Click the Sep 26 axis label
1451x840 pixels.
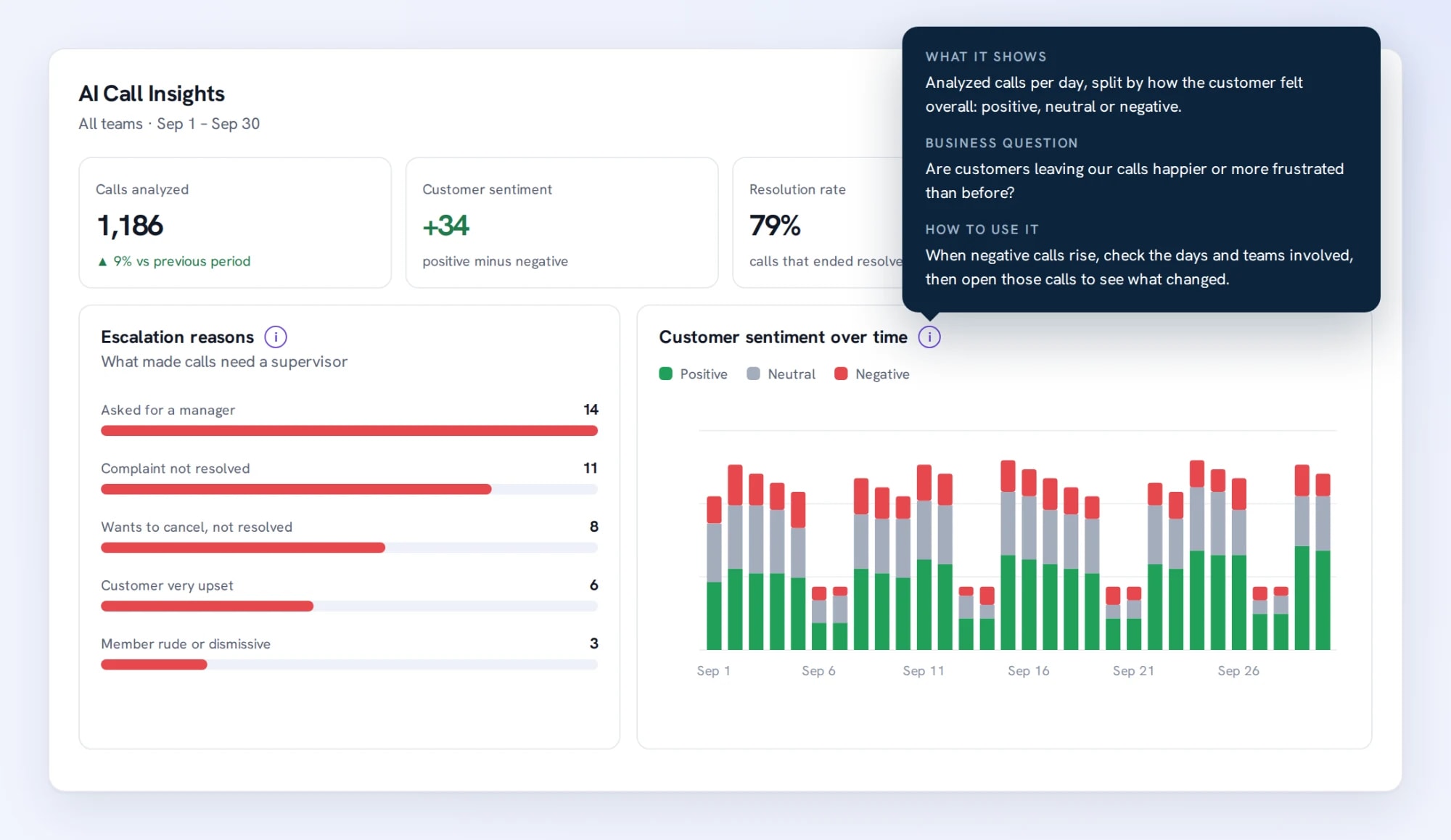point(1238,671)
